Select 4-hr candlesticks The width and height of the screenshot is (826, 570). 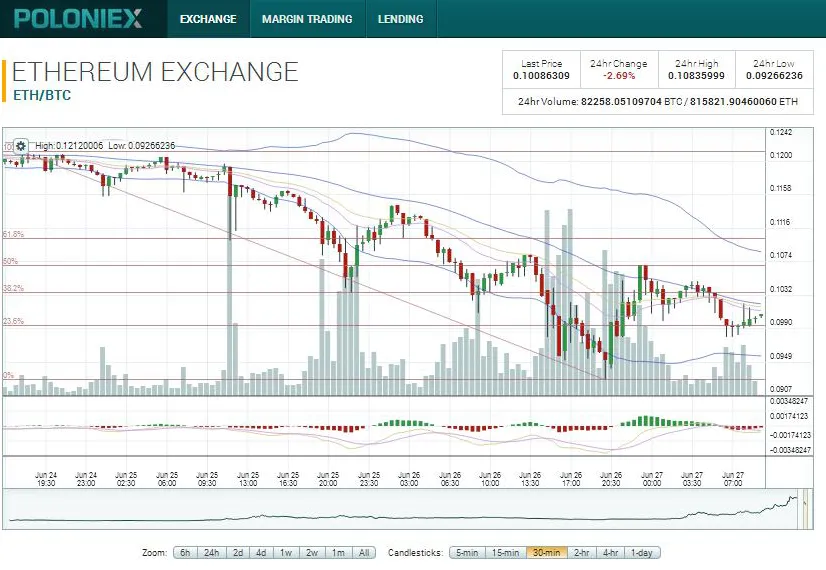click(x=610, y=553)
